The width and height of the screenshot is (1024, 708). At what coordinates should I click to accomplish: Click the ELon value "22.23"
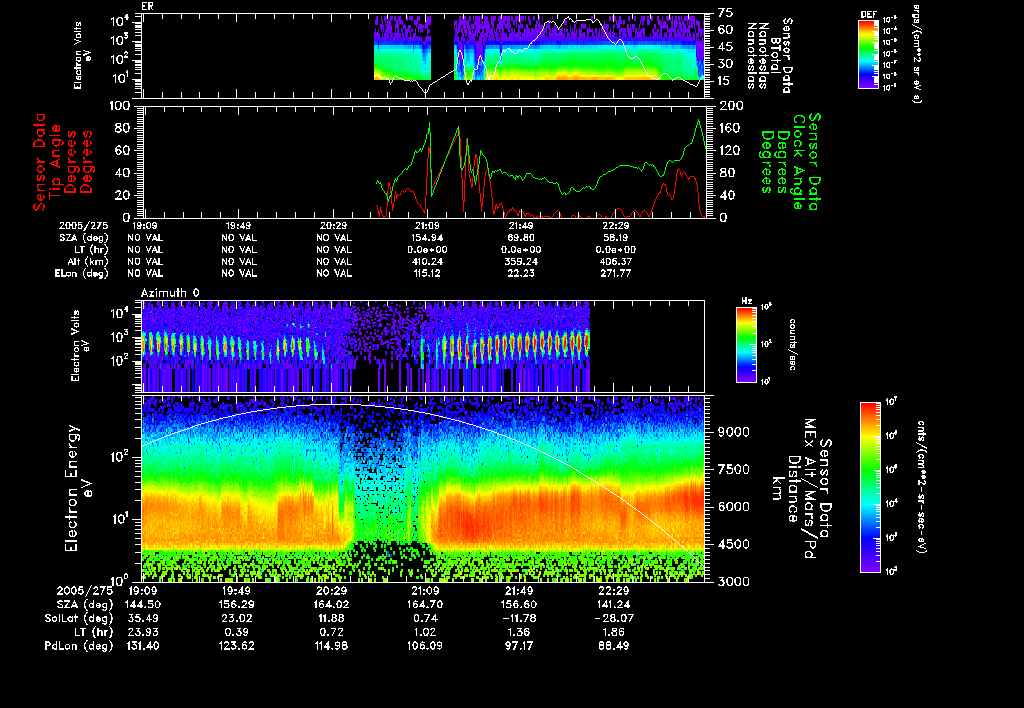tap(520, 273)
